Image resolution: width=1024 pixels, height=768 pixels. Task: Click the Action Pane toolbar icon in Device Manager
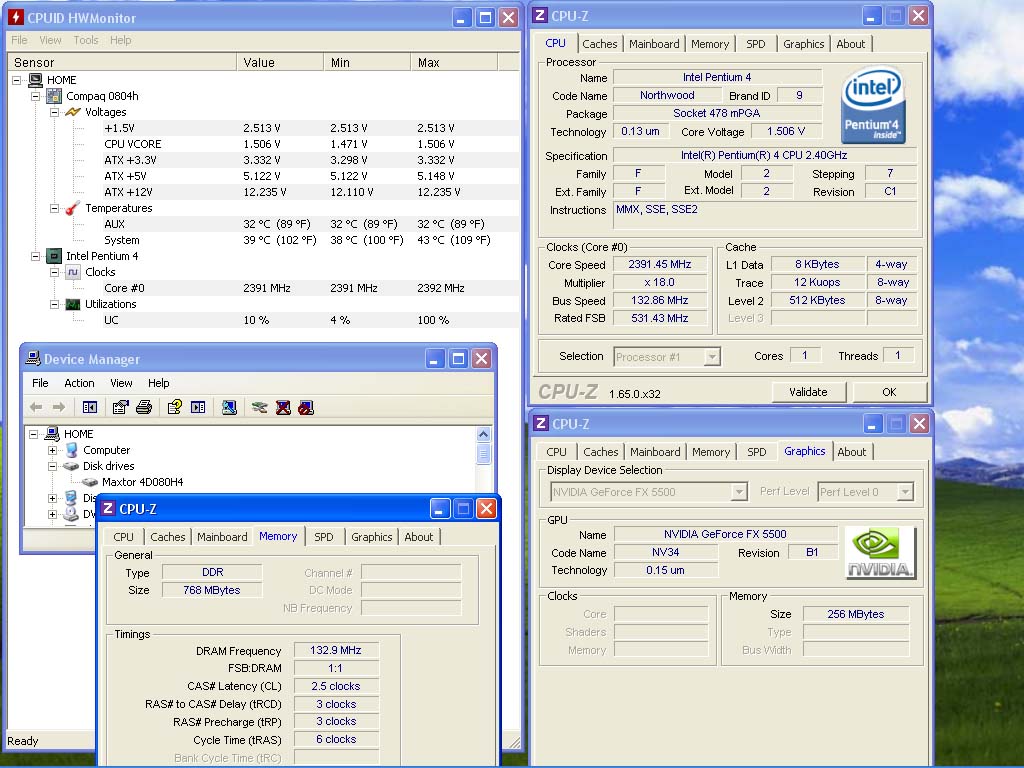[x=198, y=408]
